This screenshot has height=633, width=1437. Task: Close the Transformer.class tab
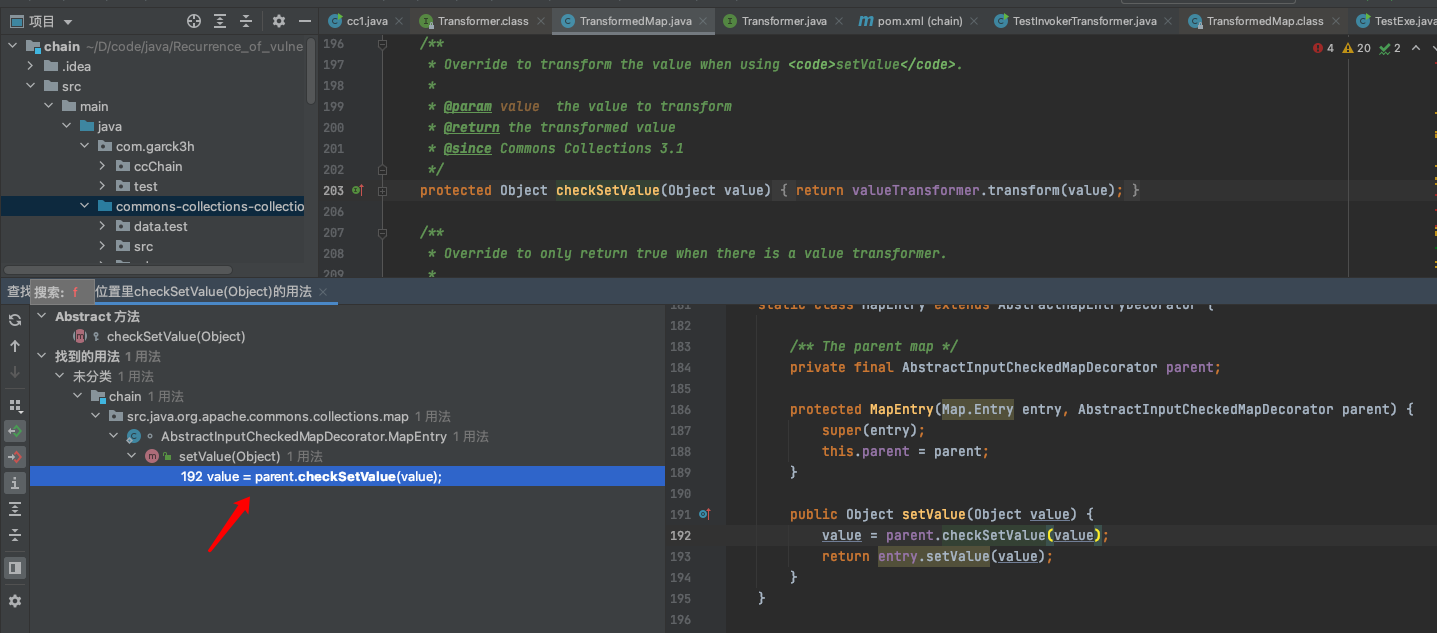[543, 21]
